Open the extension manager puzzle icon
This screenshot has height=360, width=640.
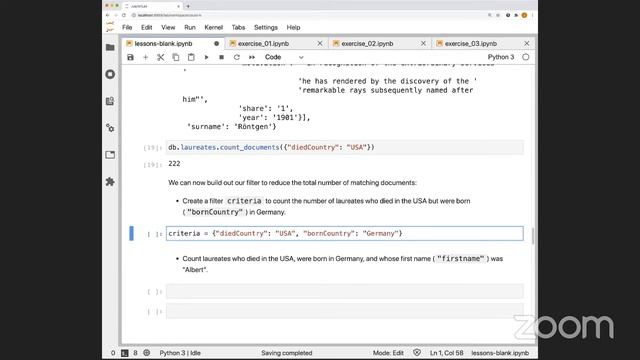(x=110, y=182)
